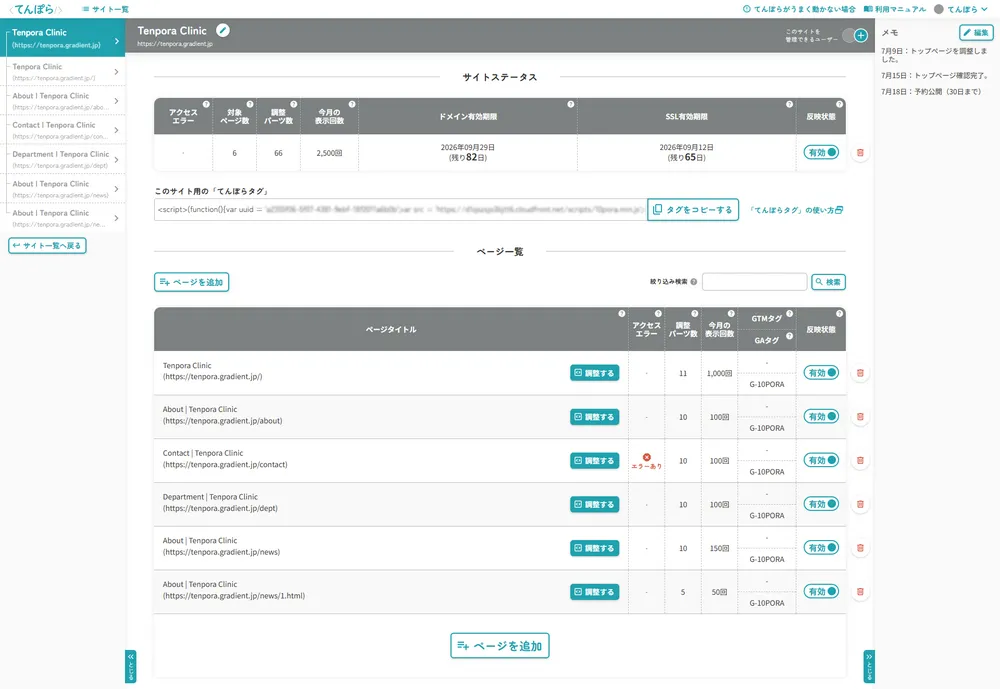
Task: Delete the site with status row trash icon
Action: click(860, 153)
